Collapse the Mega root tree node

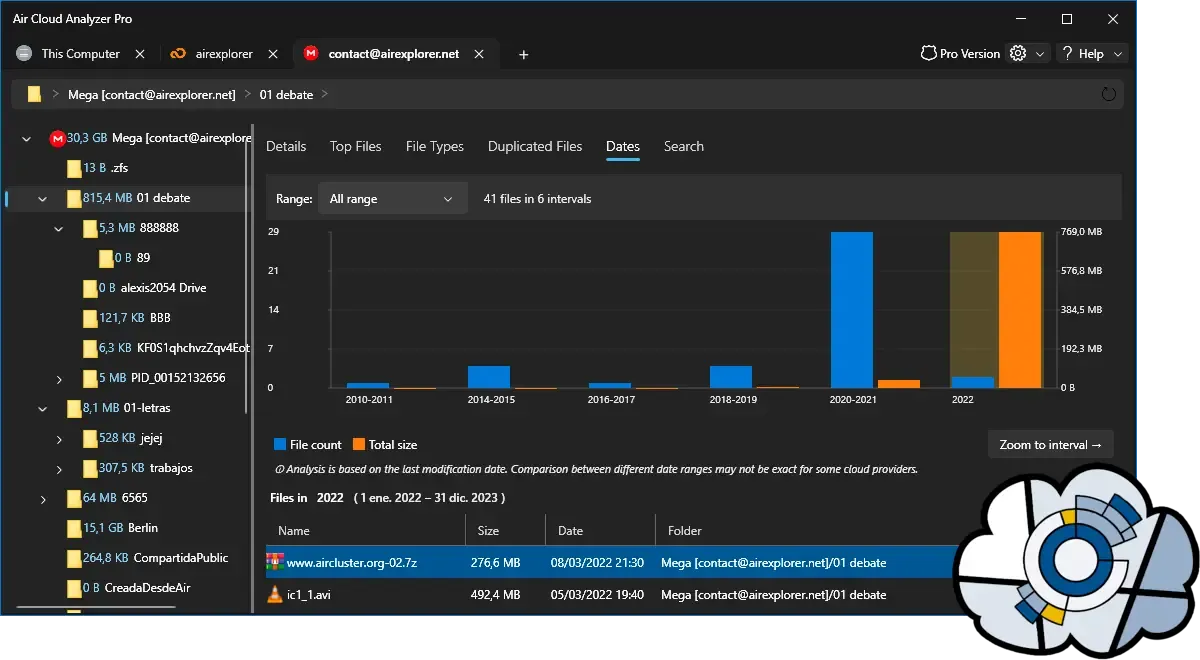[27, 139]
